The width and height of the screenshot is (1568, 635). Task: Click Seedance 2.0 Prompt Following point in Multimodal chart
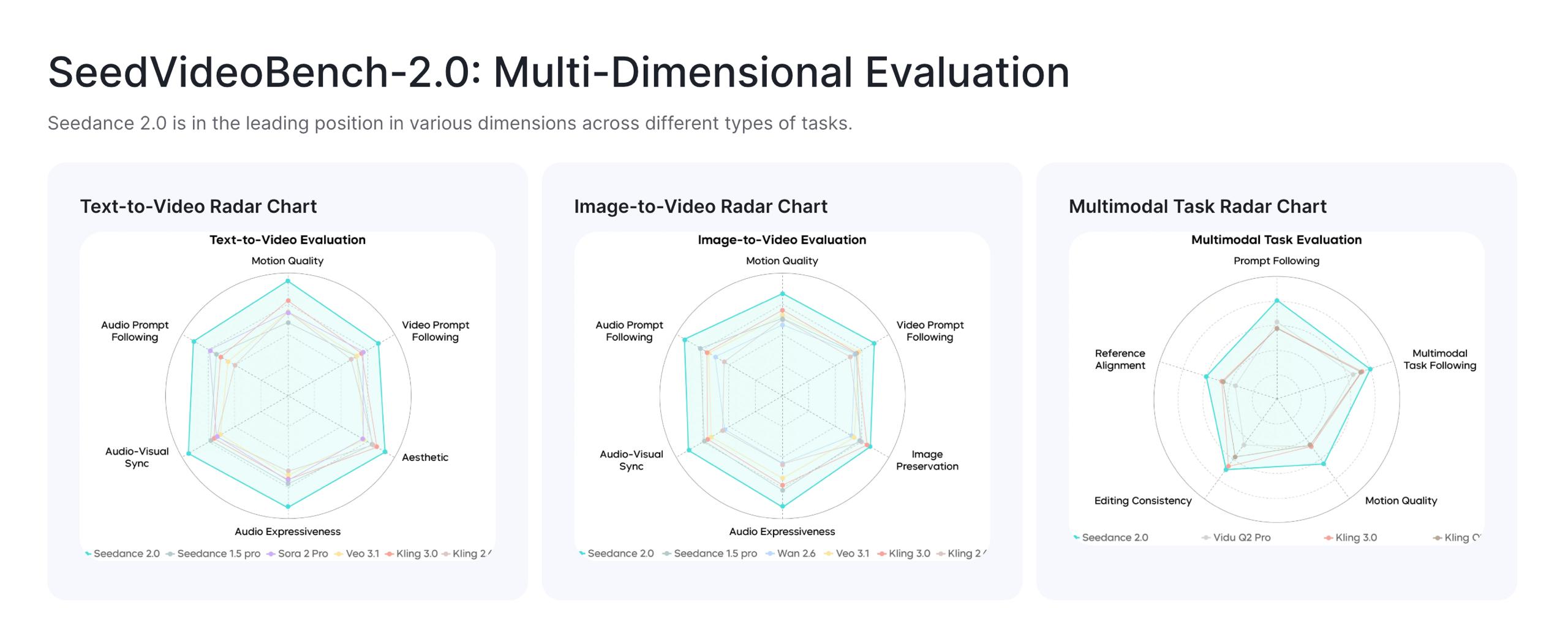[1276, 300]
